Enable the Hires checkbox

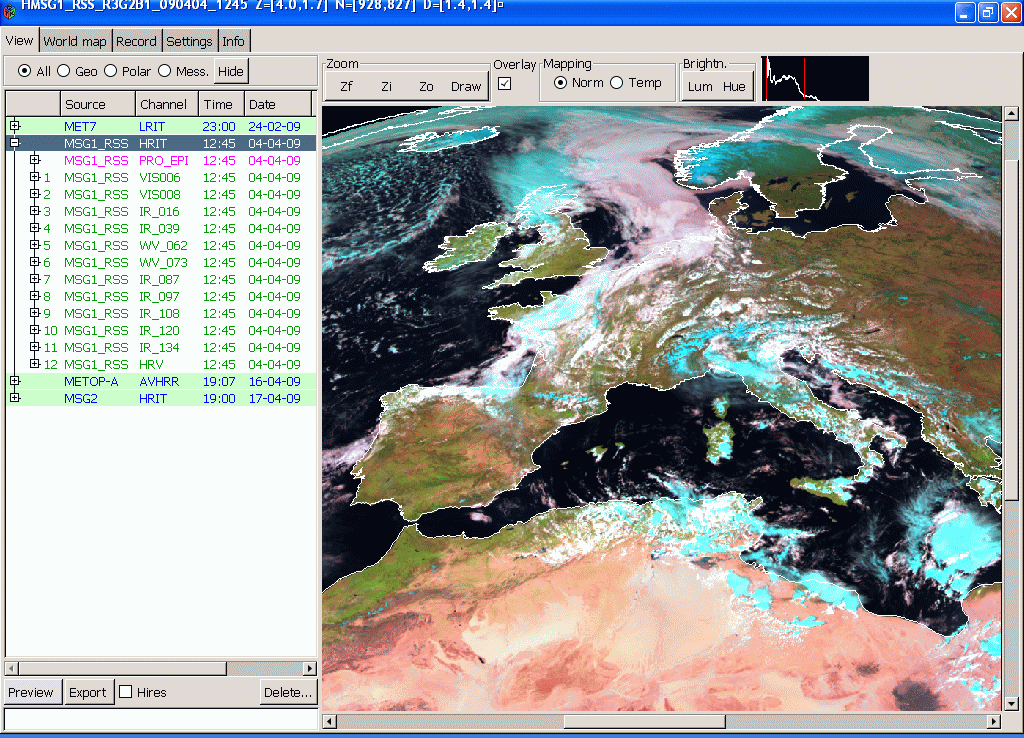pyautogui.click(x=126, y=692)
